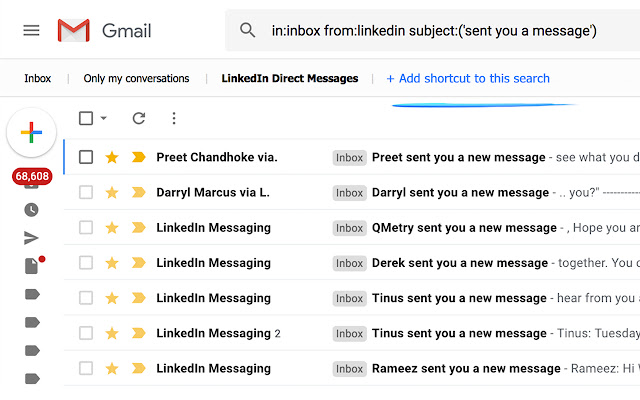
Task: Open the More options three-dot menu
Action: pyautogui.click(x=174, y=118)
